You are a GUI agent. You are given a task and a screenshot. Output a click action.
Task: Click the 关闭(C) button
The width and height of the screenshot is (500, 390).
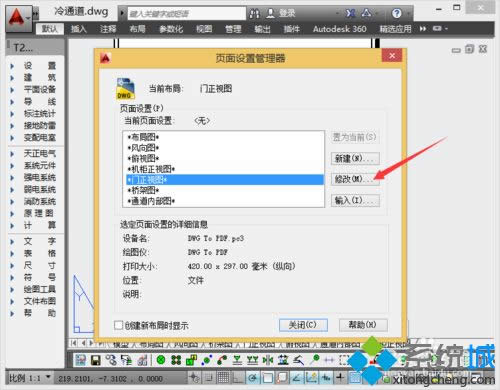pos(303,325)
